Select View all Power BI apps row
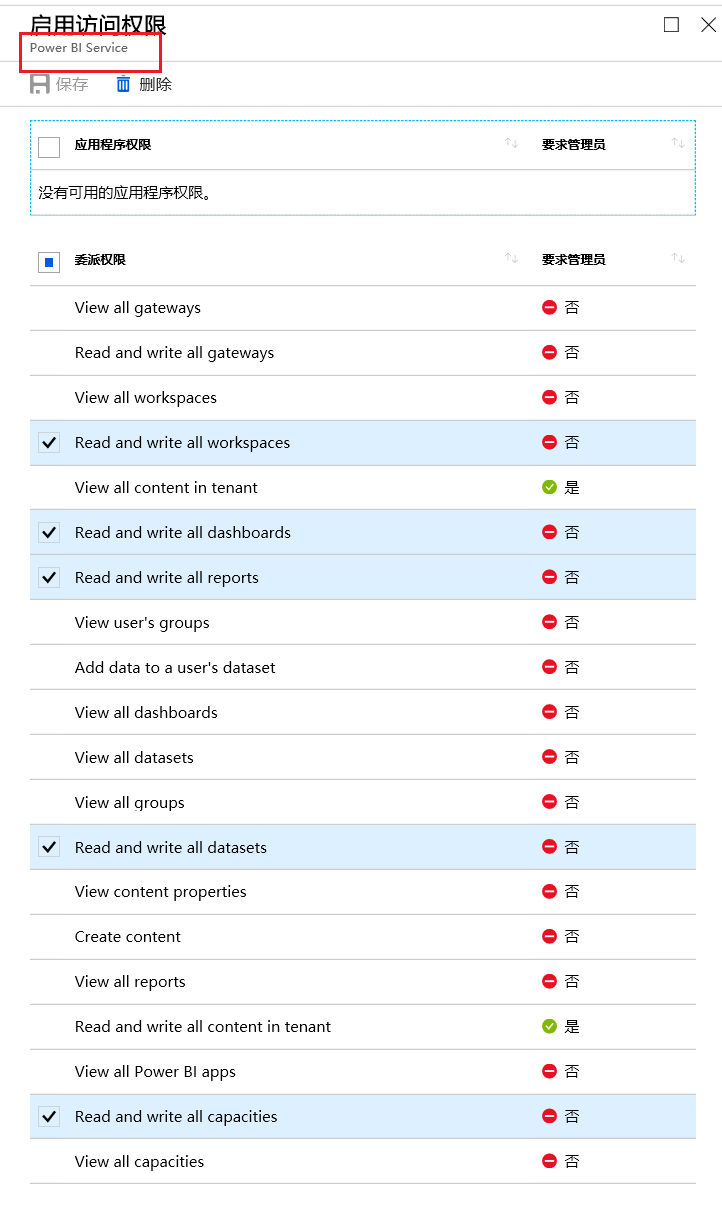722x1206 pixels. (155, 1072)
